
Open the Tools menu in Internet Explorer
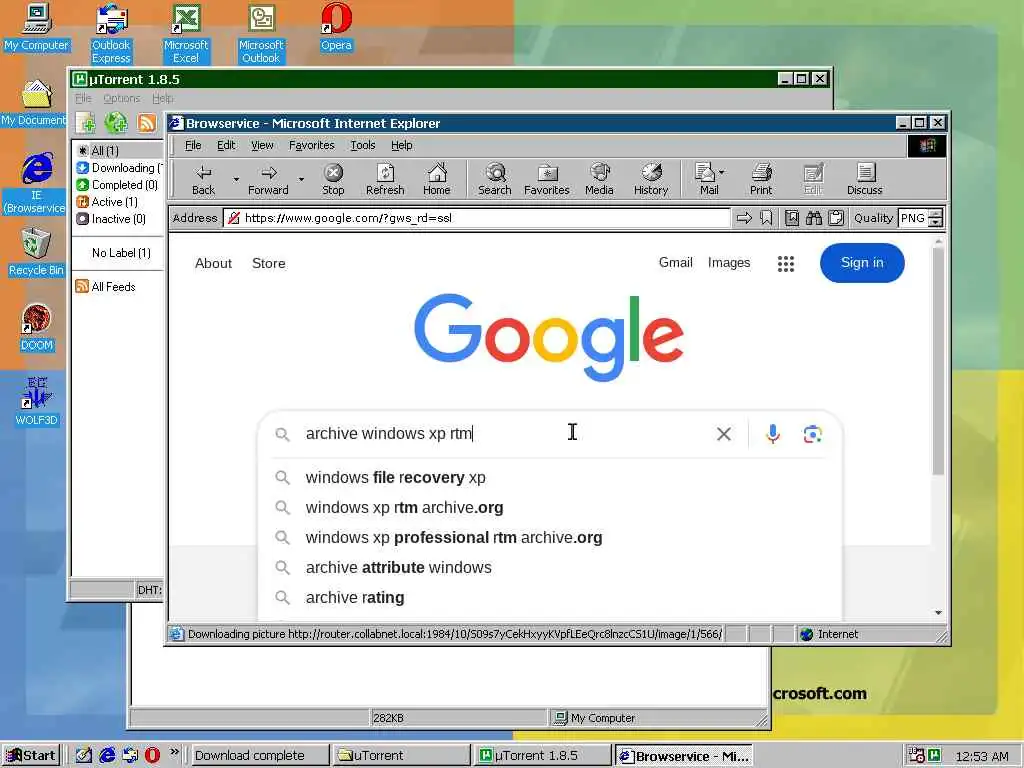pyautogui.click(x=362, y=145)
